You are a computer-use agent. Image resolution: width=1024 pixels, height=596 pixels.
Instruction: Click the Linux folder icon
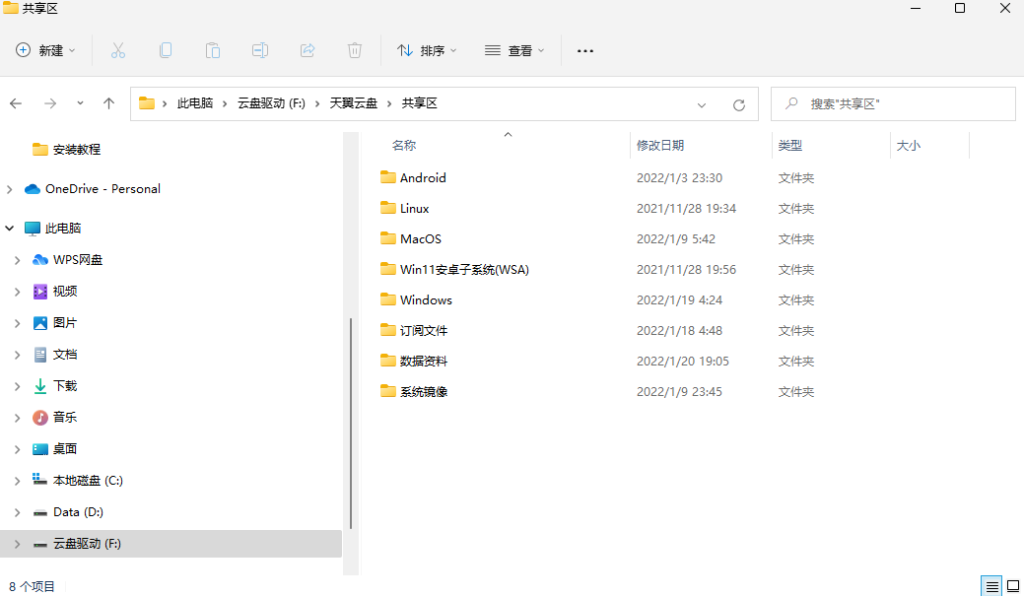coord(388,208)
